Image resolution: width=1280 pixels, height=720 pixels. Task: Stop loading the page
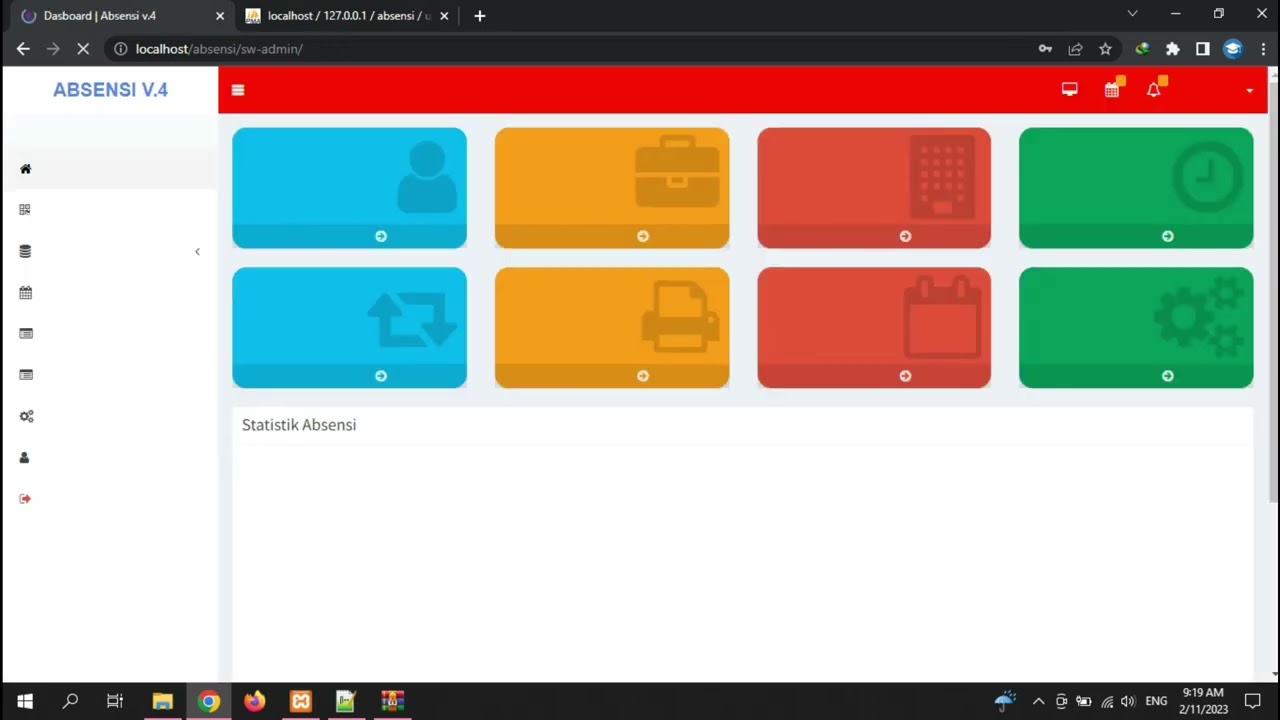click(83, 49)
